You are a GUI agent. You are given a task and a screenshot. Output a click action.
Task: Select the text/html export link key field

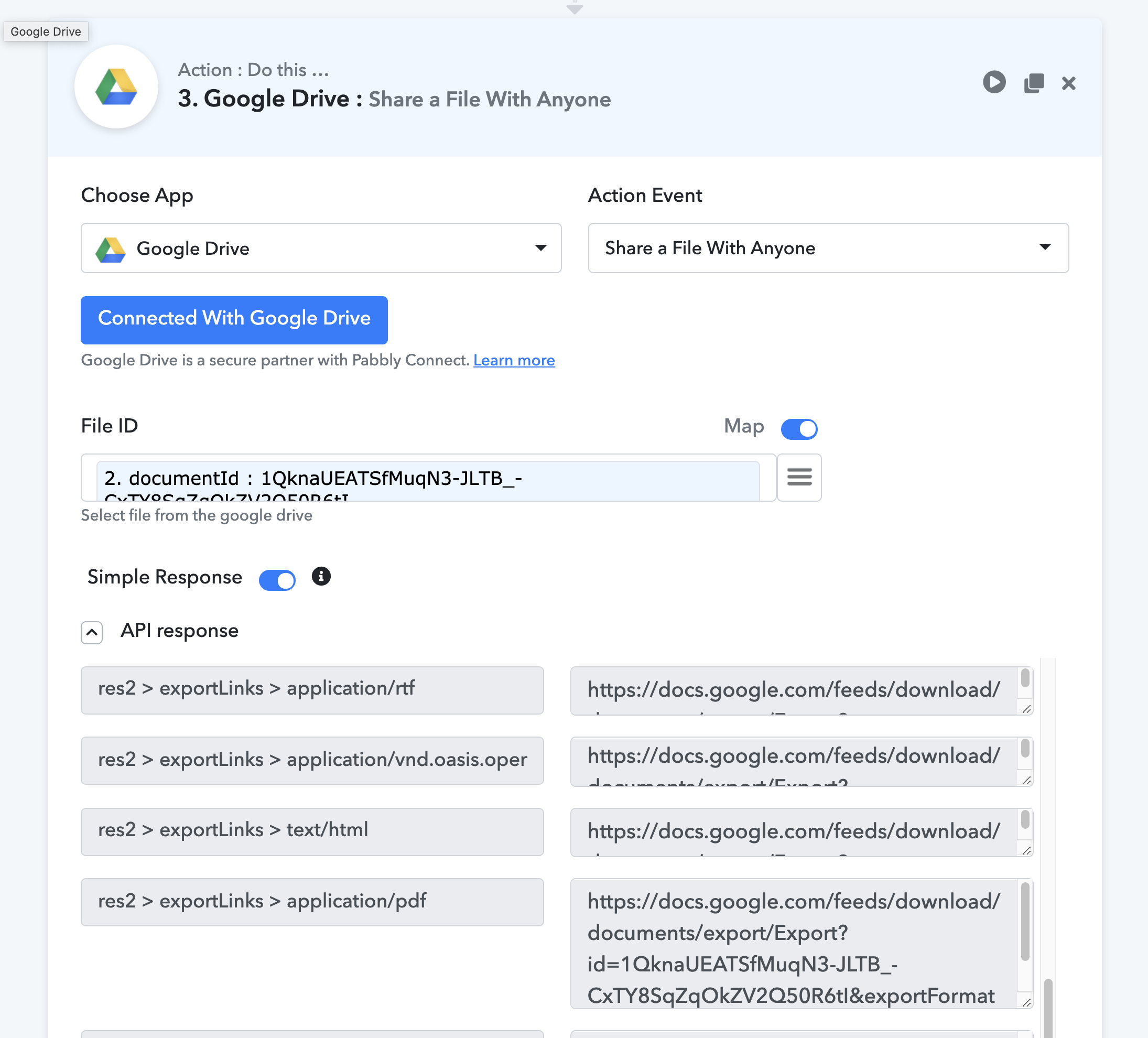(312, 831)
